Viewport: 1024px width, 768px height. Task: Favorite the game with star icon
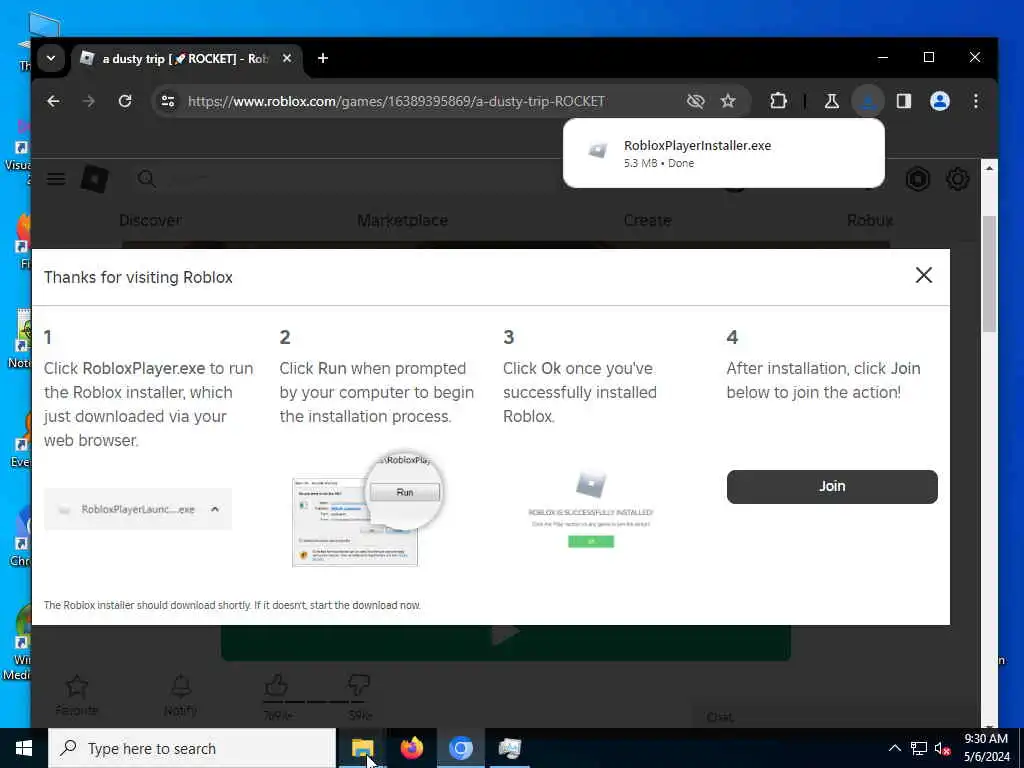point(76,686)
